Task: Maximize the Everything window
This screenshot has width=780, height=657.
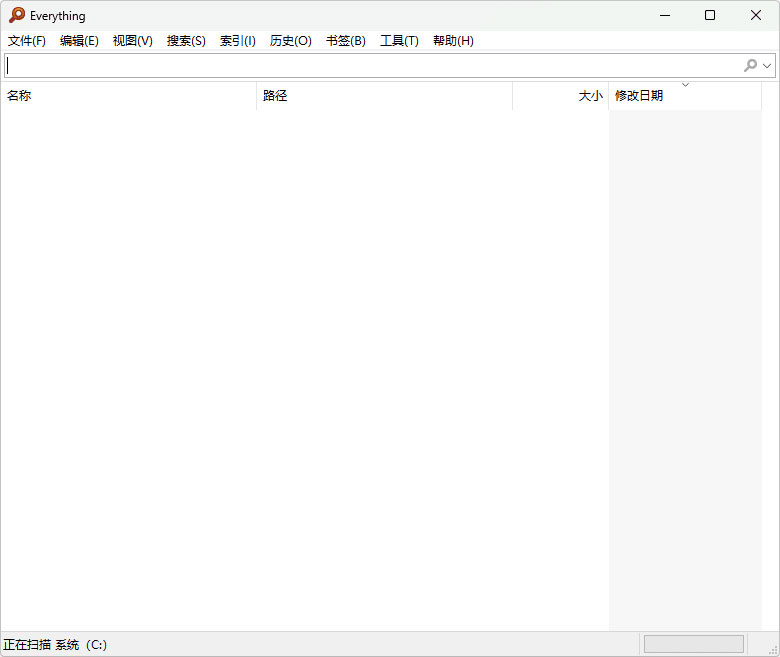Action: 710,15
